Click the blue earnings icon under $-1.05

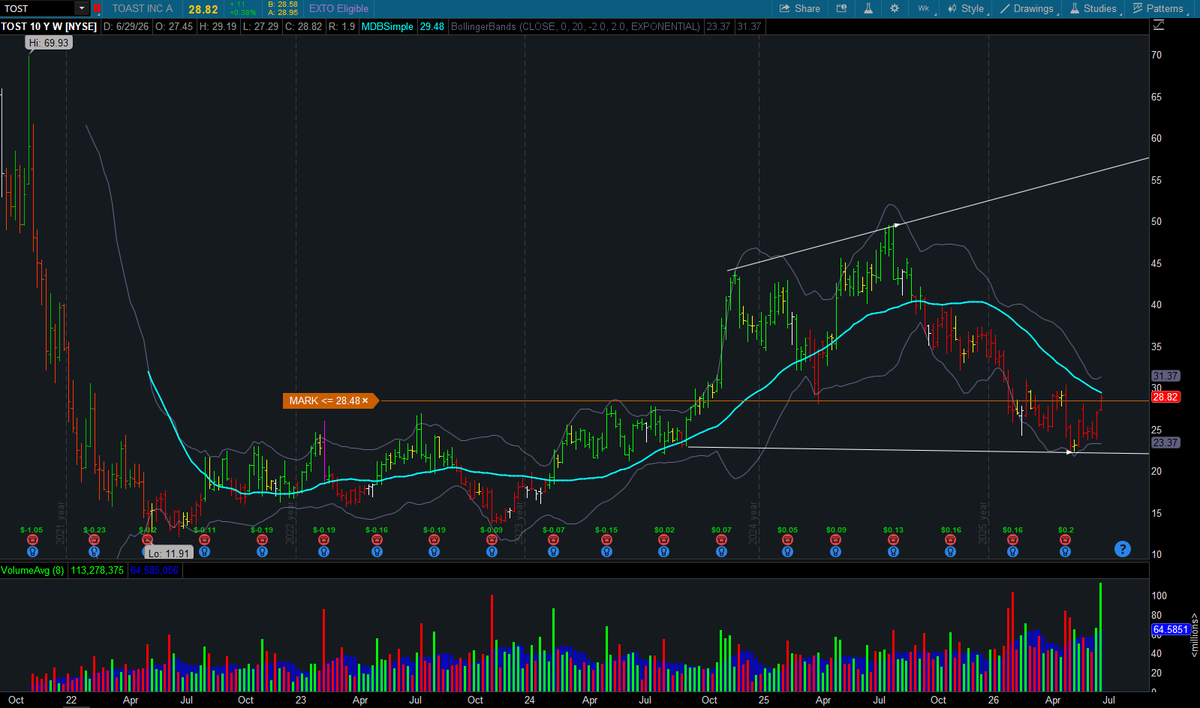(x=32, y=550)
